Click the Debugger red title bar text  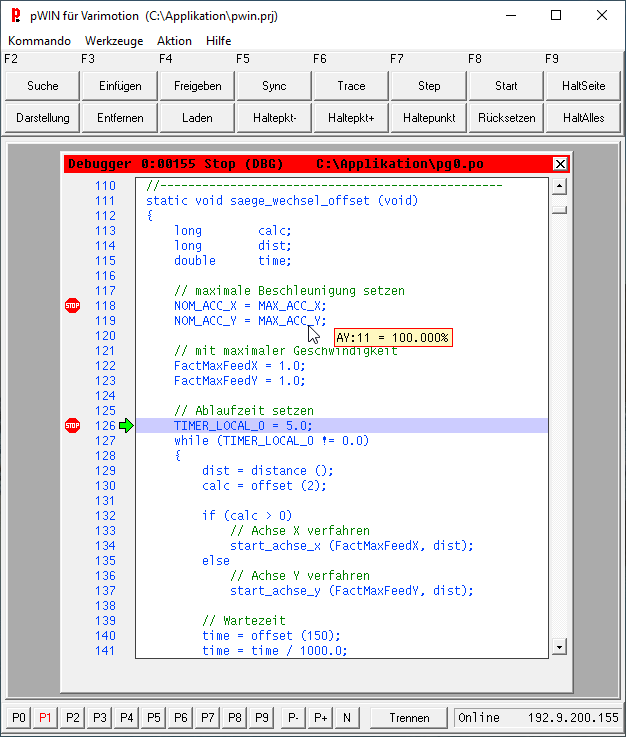coord(275,164)
